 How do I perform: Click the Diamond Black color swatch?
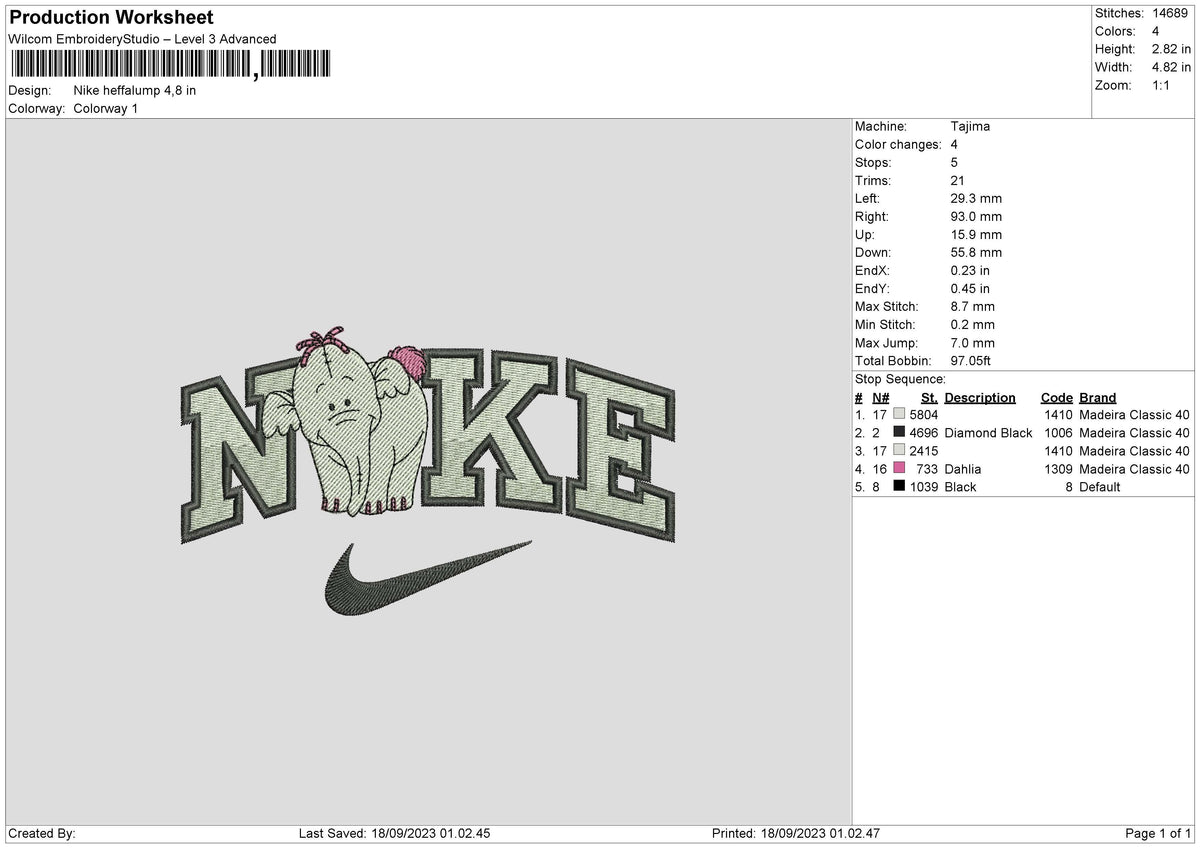point(899,432)
